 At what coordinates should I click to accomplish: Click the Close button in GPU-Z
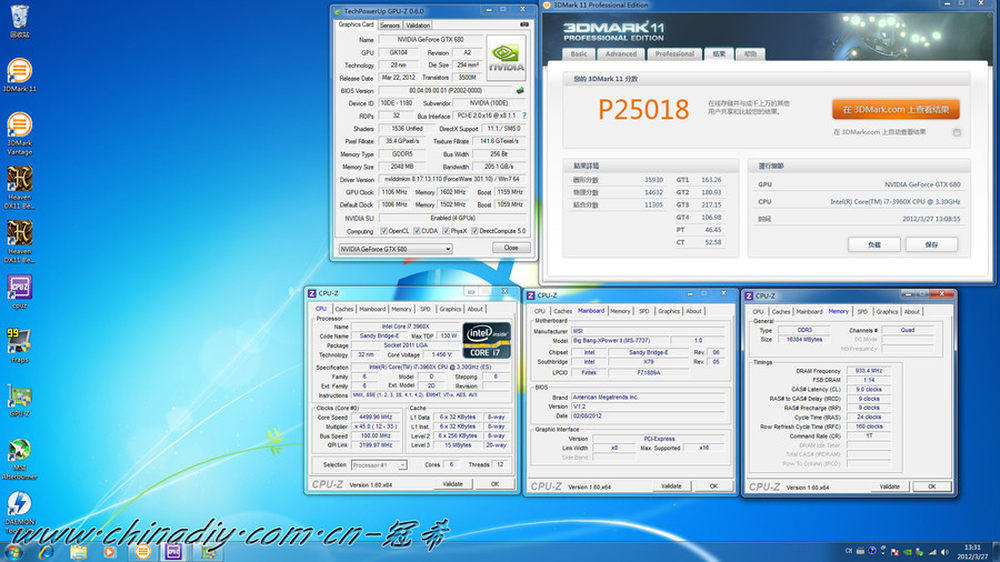(x=511, y=248)
